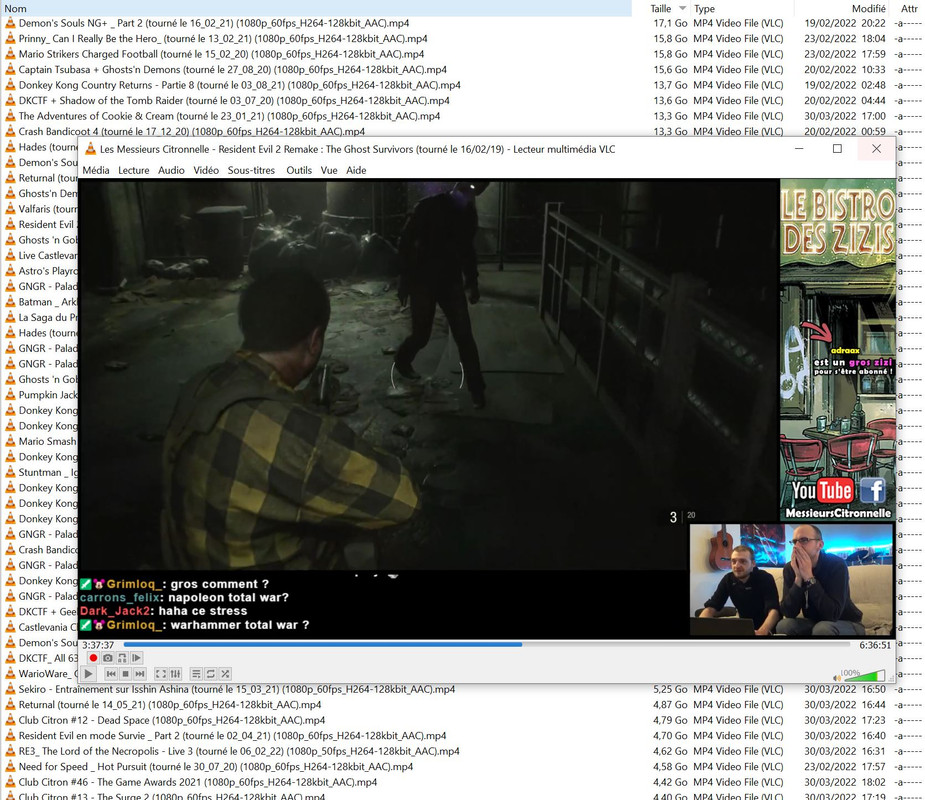Click VLC icon of La Saga du row

(x=10, y=317)
